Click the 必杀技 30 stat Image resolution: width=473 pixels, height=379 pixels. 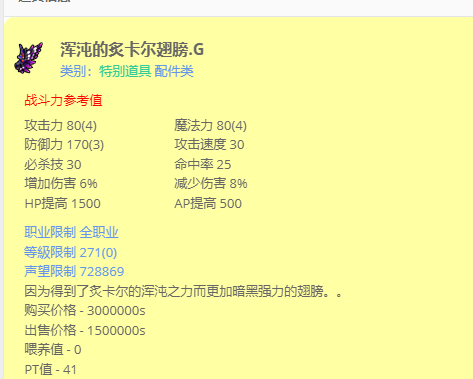(x=53, y=164)
